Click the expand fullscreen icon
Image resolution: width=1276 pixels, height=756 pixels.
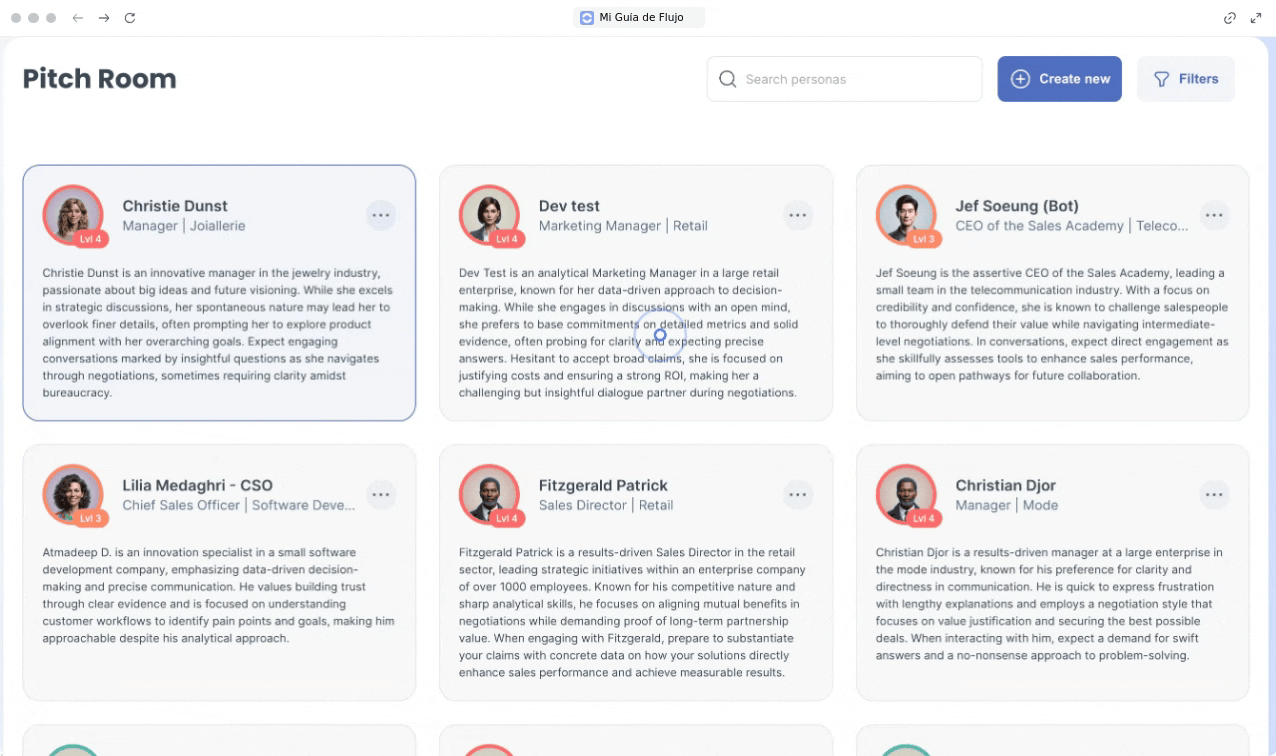1256,18
